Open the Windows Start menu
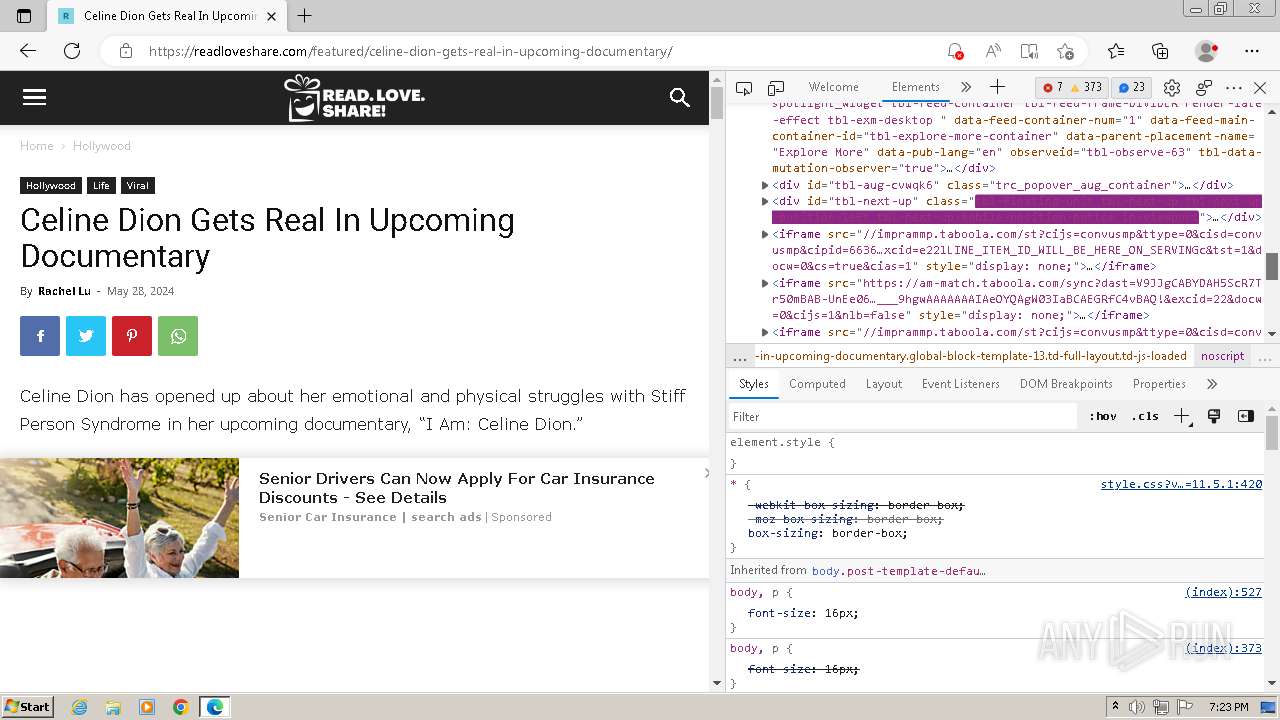The image size is (1280, 720). pos(28,707)
